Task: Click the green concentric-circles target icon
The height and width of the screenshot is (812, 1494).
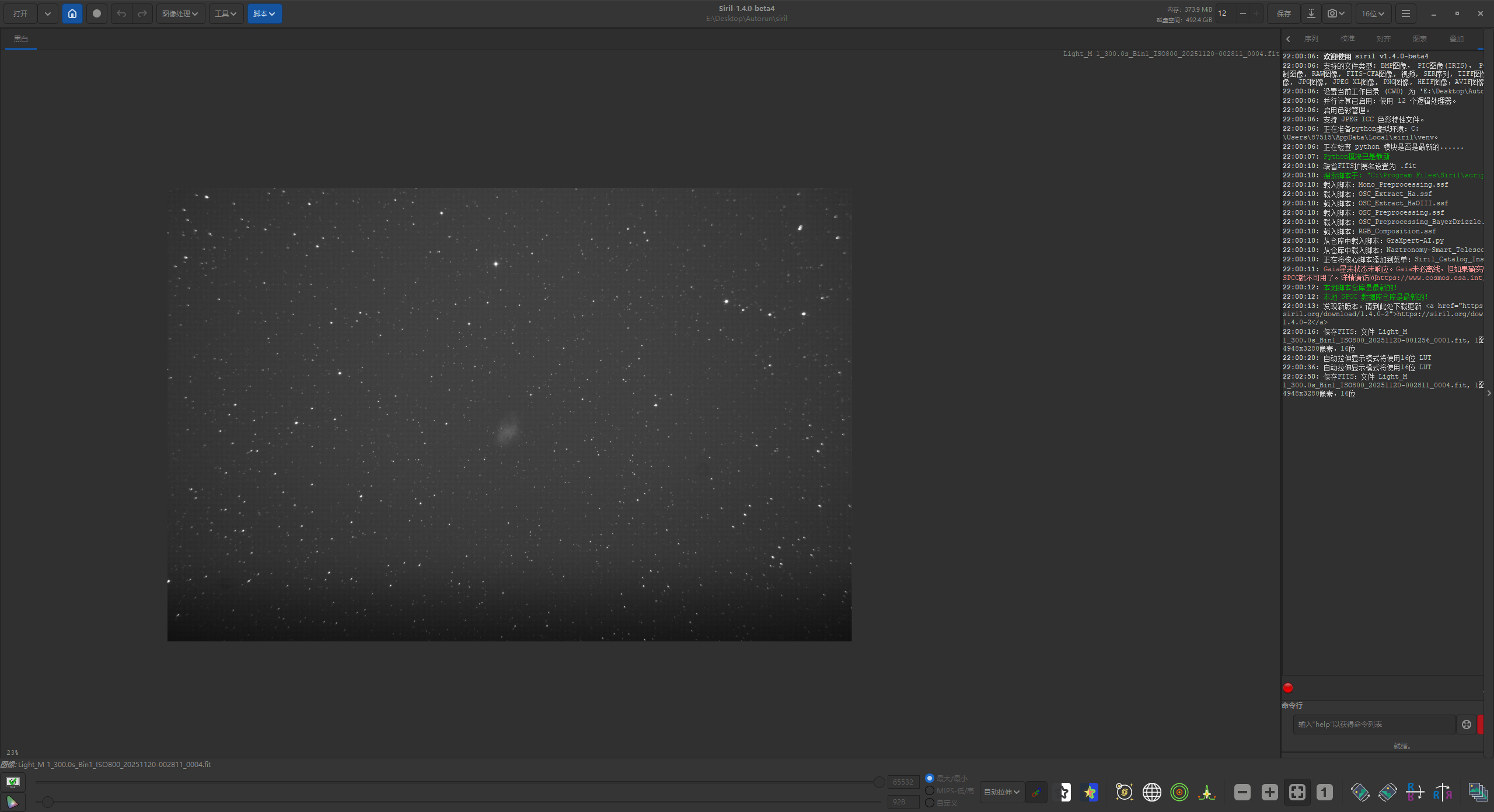Action: [x=1179, y=792]
